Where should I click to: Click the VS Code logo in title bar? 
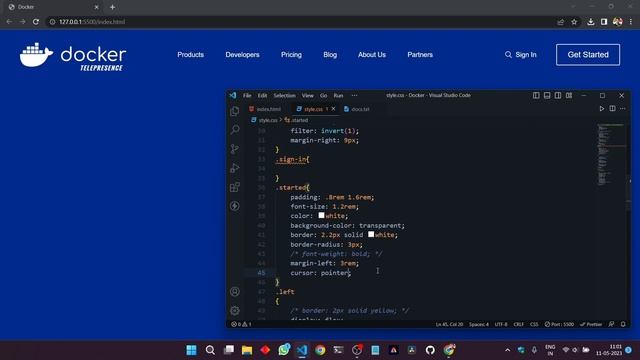pyautogui.click(x=233, y=95)
